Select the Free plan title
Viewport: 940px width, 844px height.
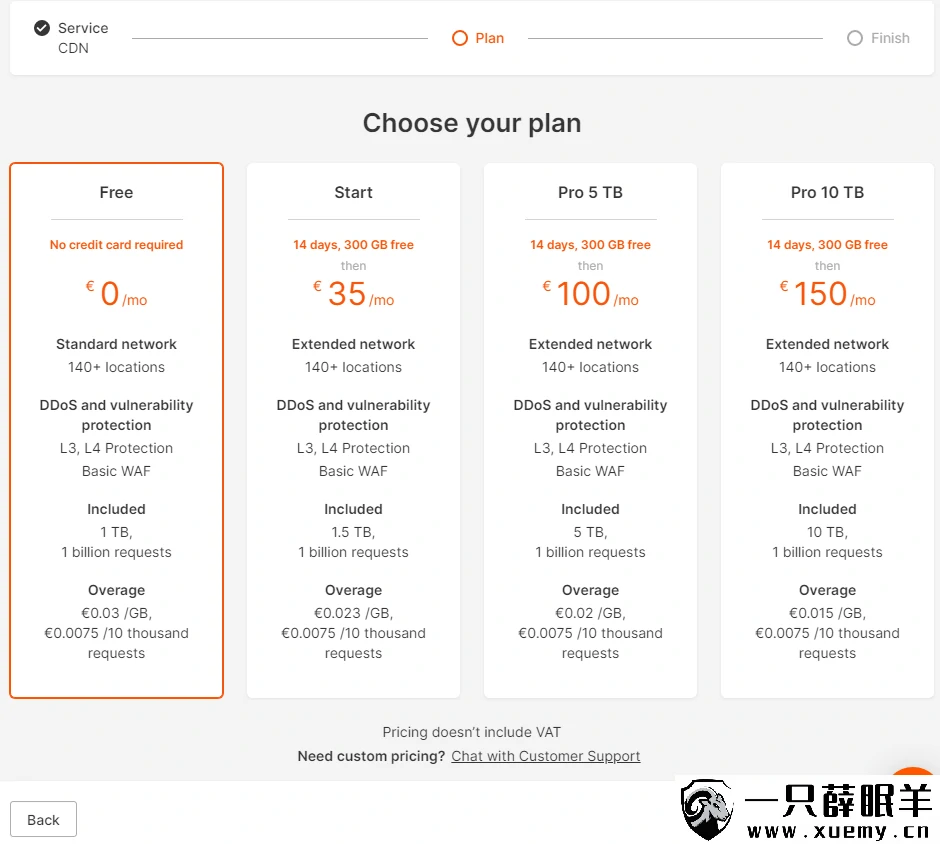116,192
